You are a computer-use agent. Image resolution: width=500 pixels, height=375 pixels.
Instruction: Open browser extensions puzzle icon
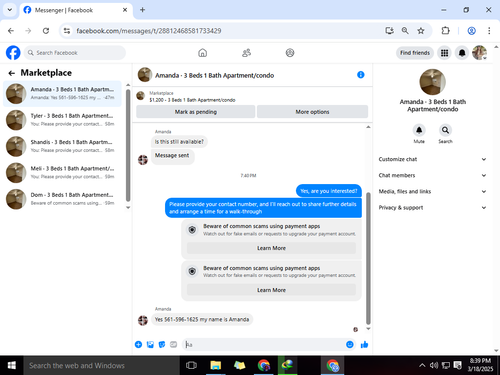[445, 31]
